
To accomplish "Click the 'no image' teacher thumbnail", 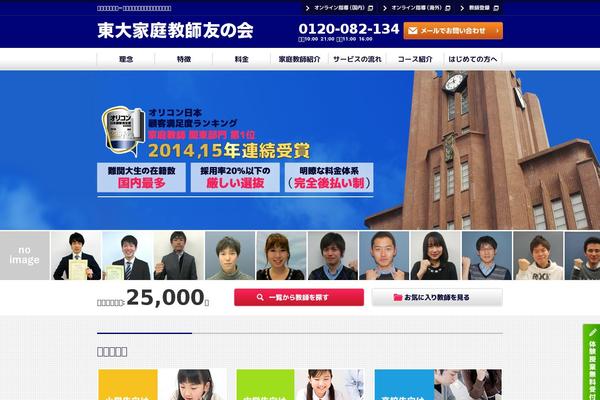I will pos(24,255).
